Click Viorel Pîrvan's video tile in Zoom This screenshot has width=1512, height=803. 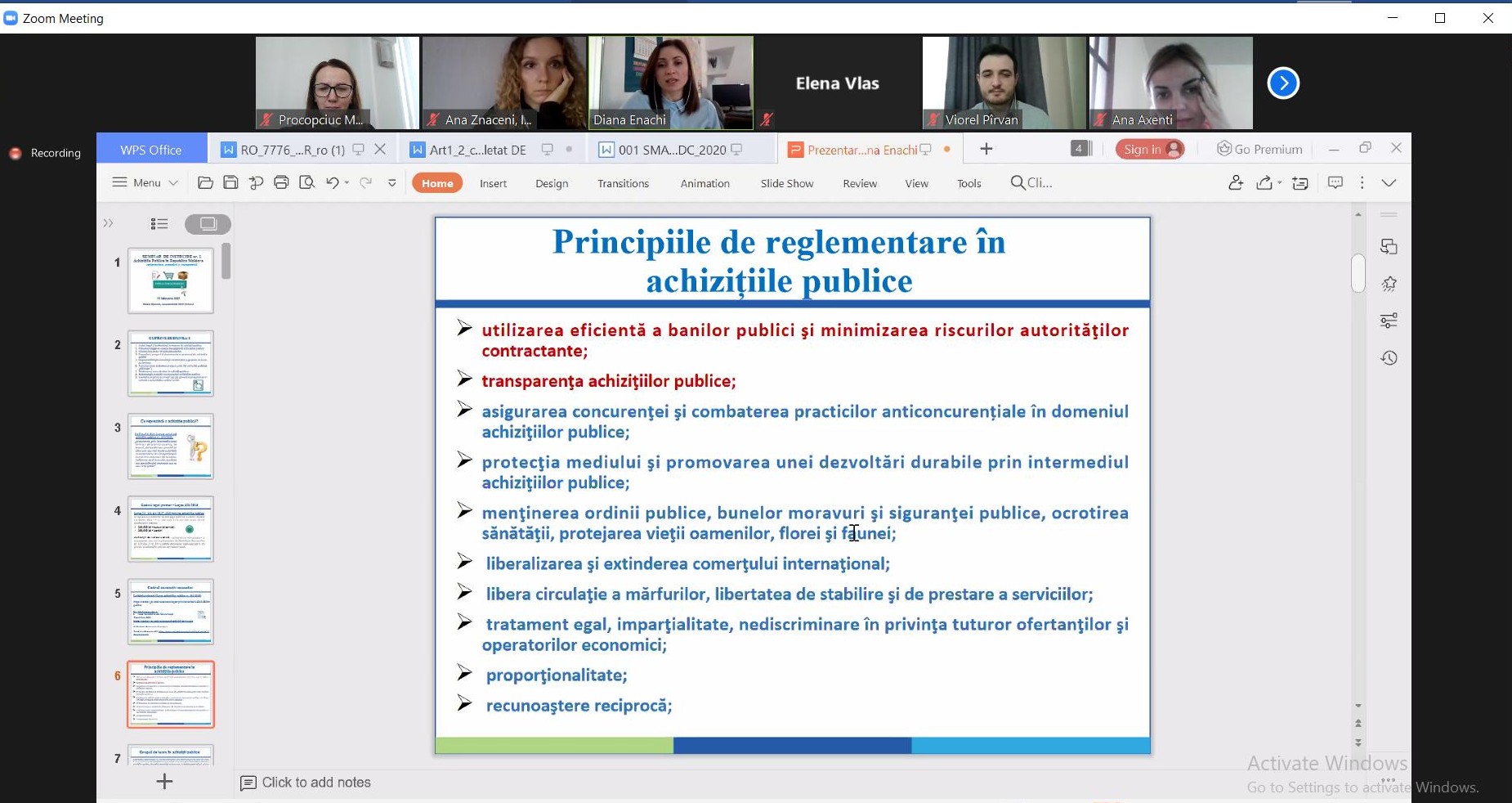(x=1004, y=83)
